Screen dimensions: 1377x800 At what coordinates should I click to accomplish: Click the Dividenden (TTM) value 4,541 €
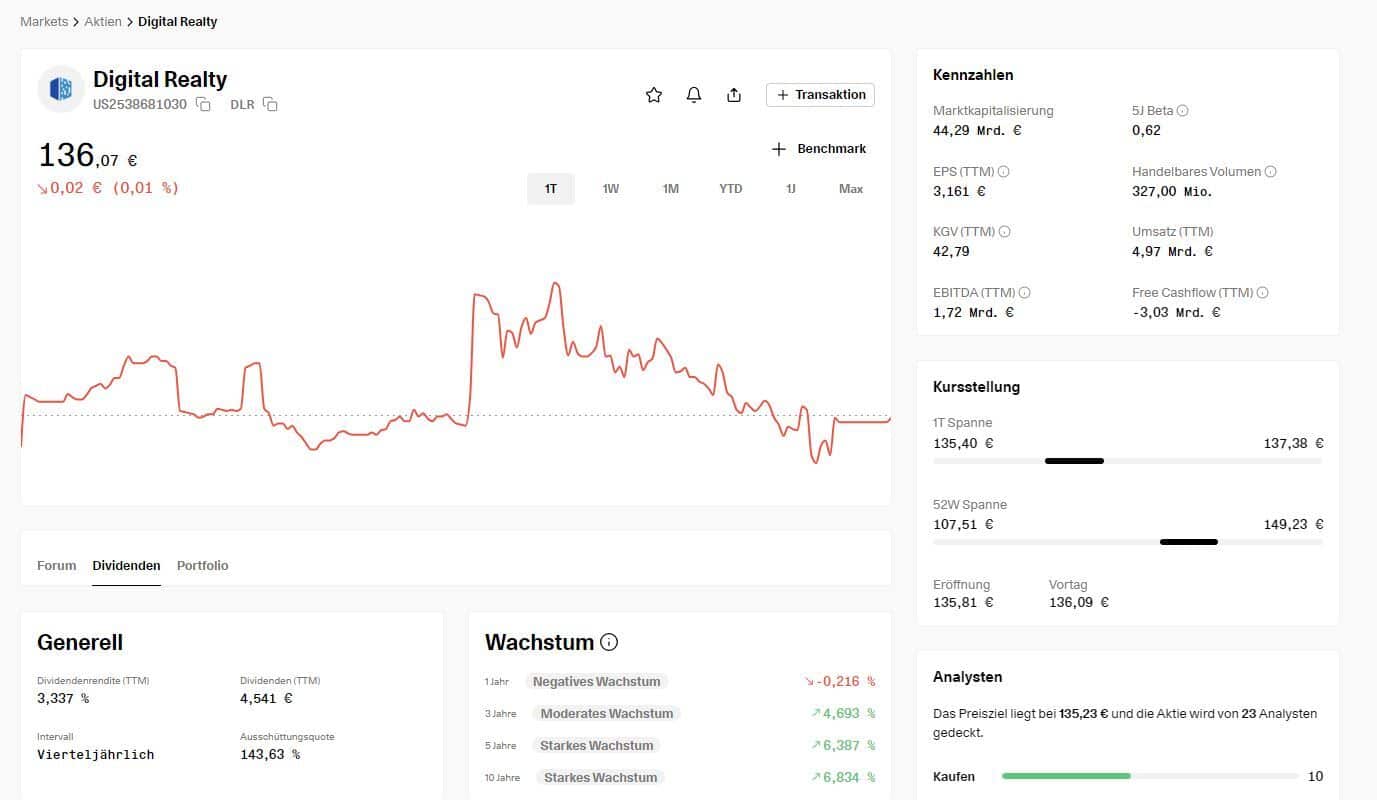point(266,699)
